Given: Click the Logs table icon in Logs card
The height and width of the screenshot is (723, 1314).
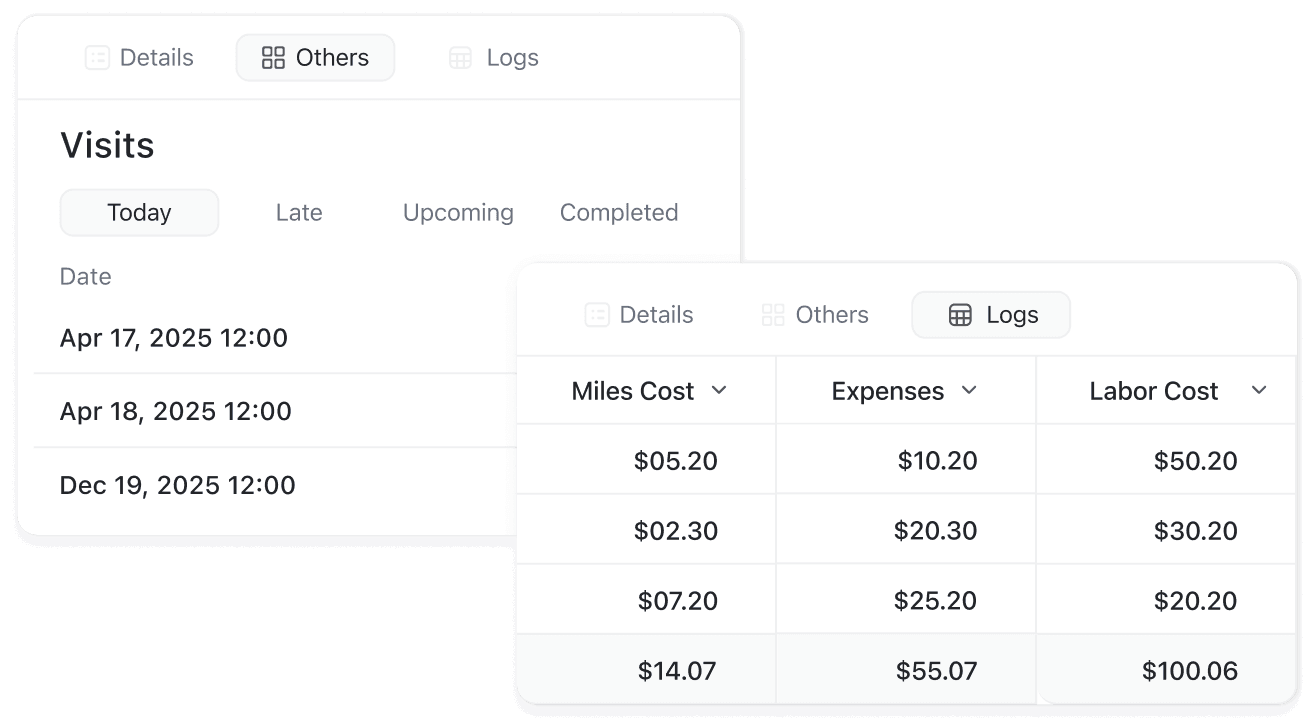Looking at the screenshot, I should [960, 315].
